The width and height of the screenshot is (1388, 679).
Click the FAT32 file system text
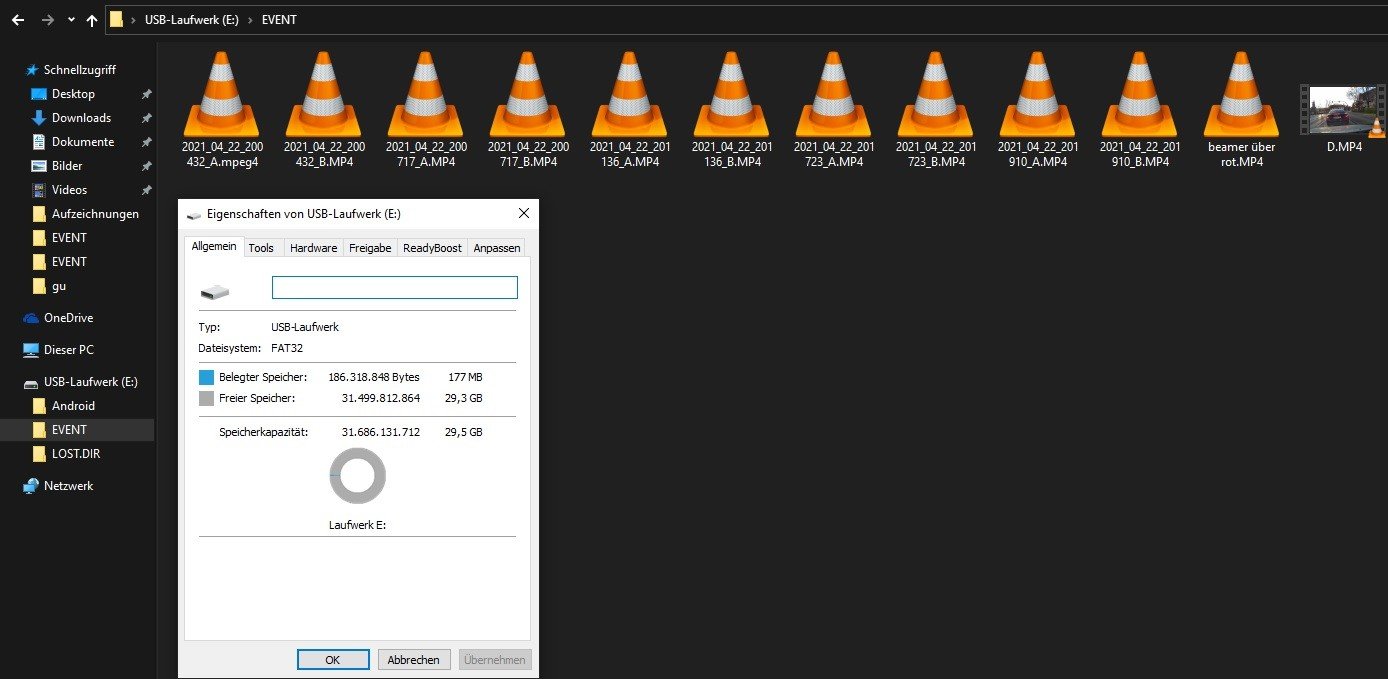[287, 349]
